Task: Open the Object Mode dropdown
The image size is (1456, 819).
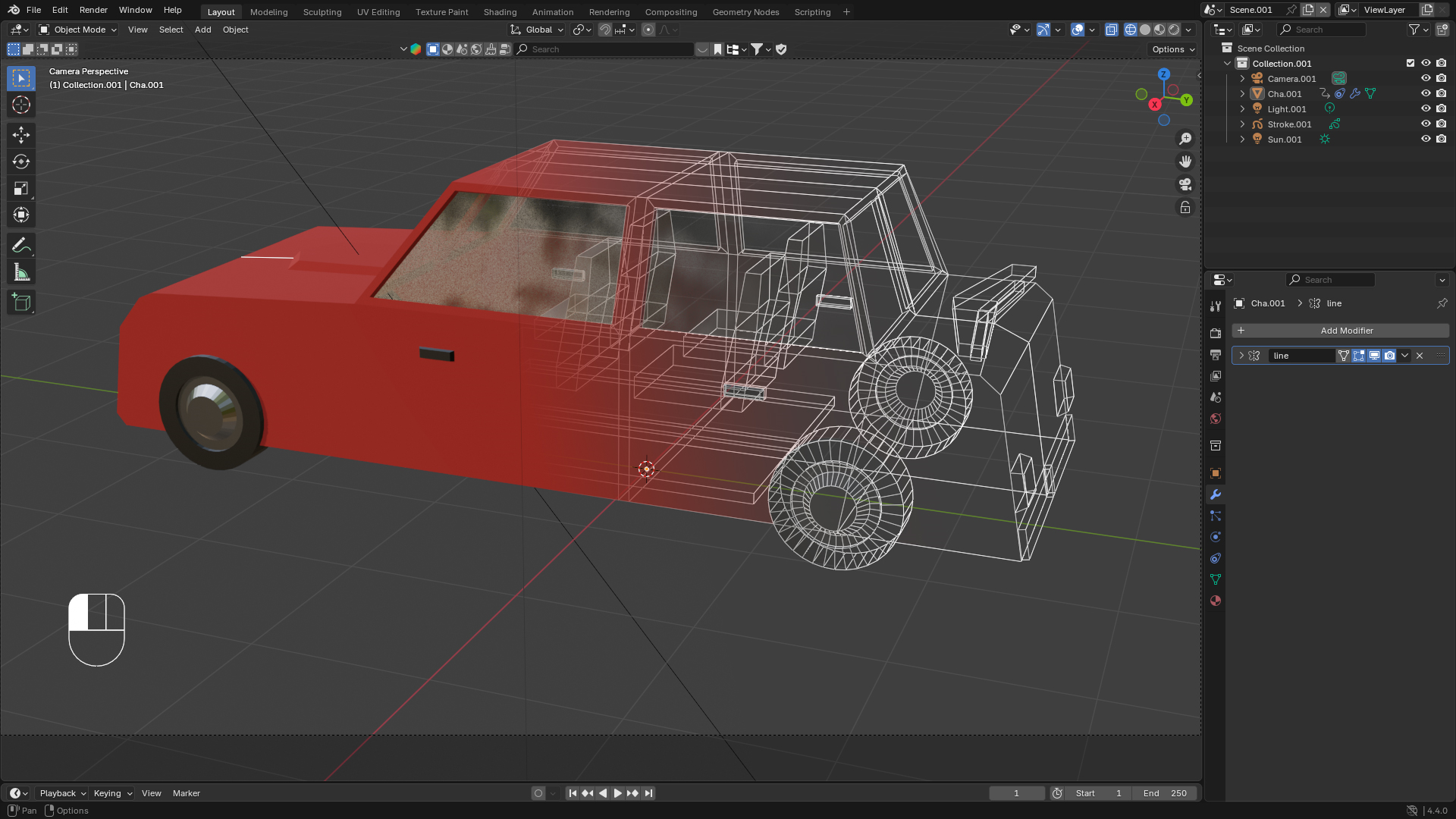Action: [x=78, y=30]
